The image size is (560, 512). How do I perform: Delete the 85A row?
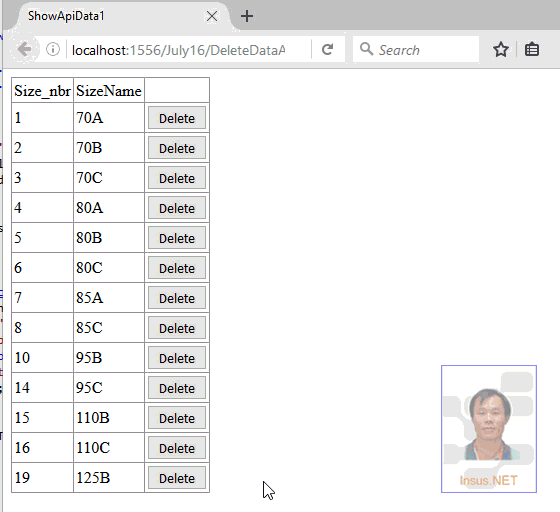tap(177, 298)
